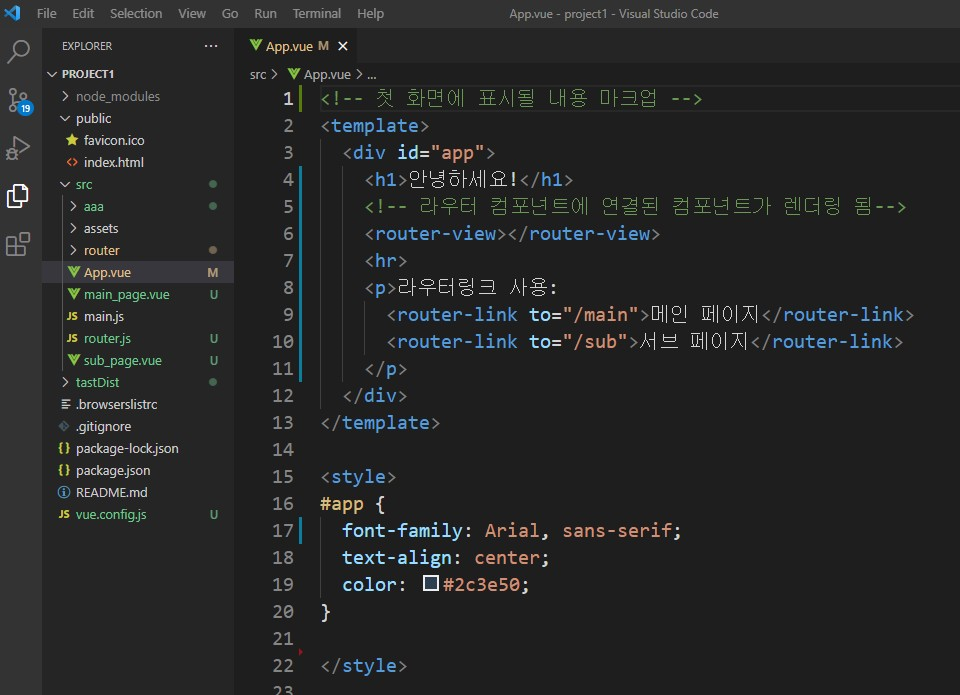Select the App.vue editor tab
Viewport: 960px width, 695px height.
point(289,46)
